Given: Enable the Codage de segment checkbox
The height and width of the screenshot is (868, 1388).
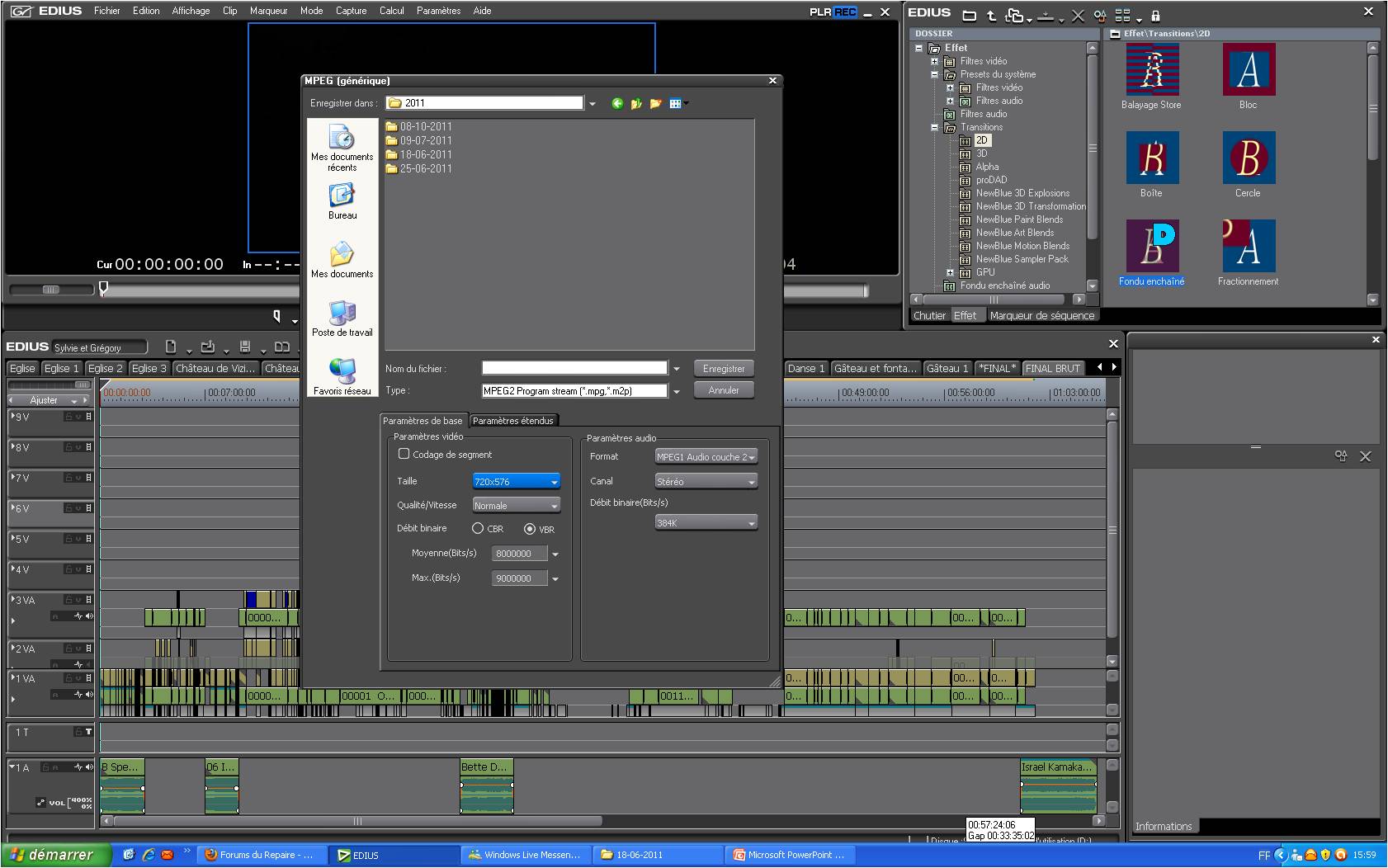Looking at the screenshot, I should coord(404,454).
